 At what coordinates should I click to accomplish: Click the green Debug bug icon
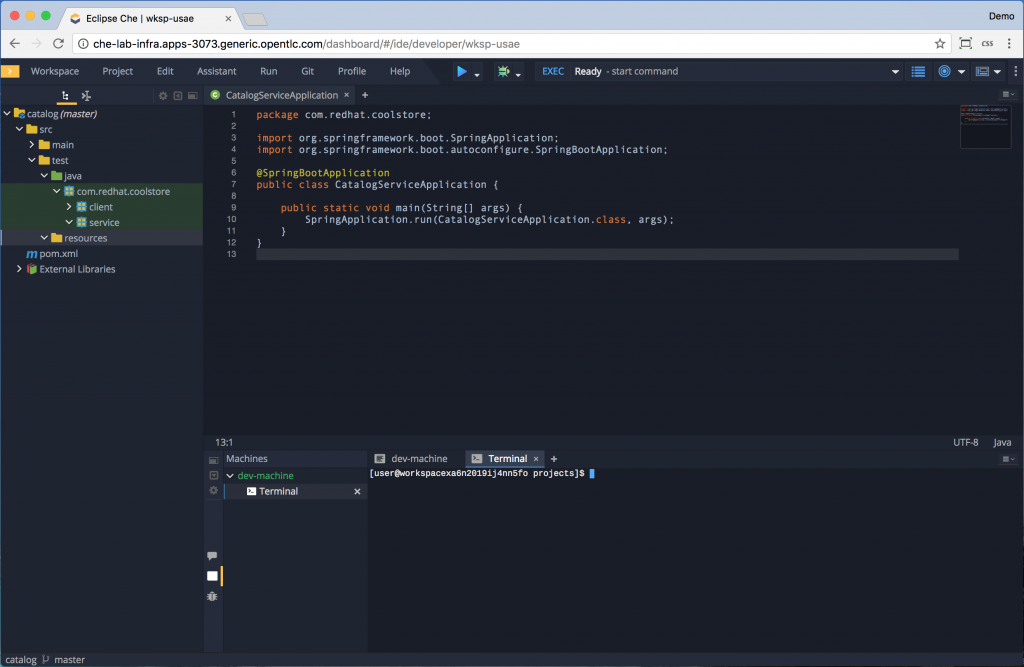pos(503,71)
